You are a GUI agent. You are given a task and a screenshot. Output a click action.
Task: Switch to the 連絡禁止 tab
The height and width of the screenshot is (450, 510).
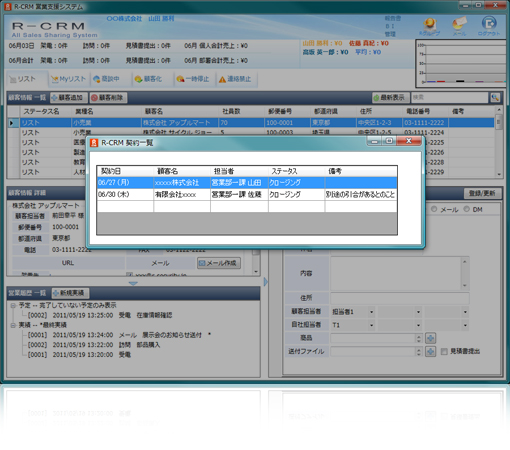(235, 79)
